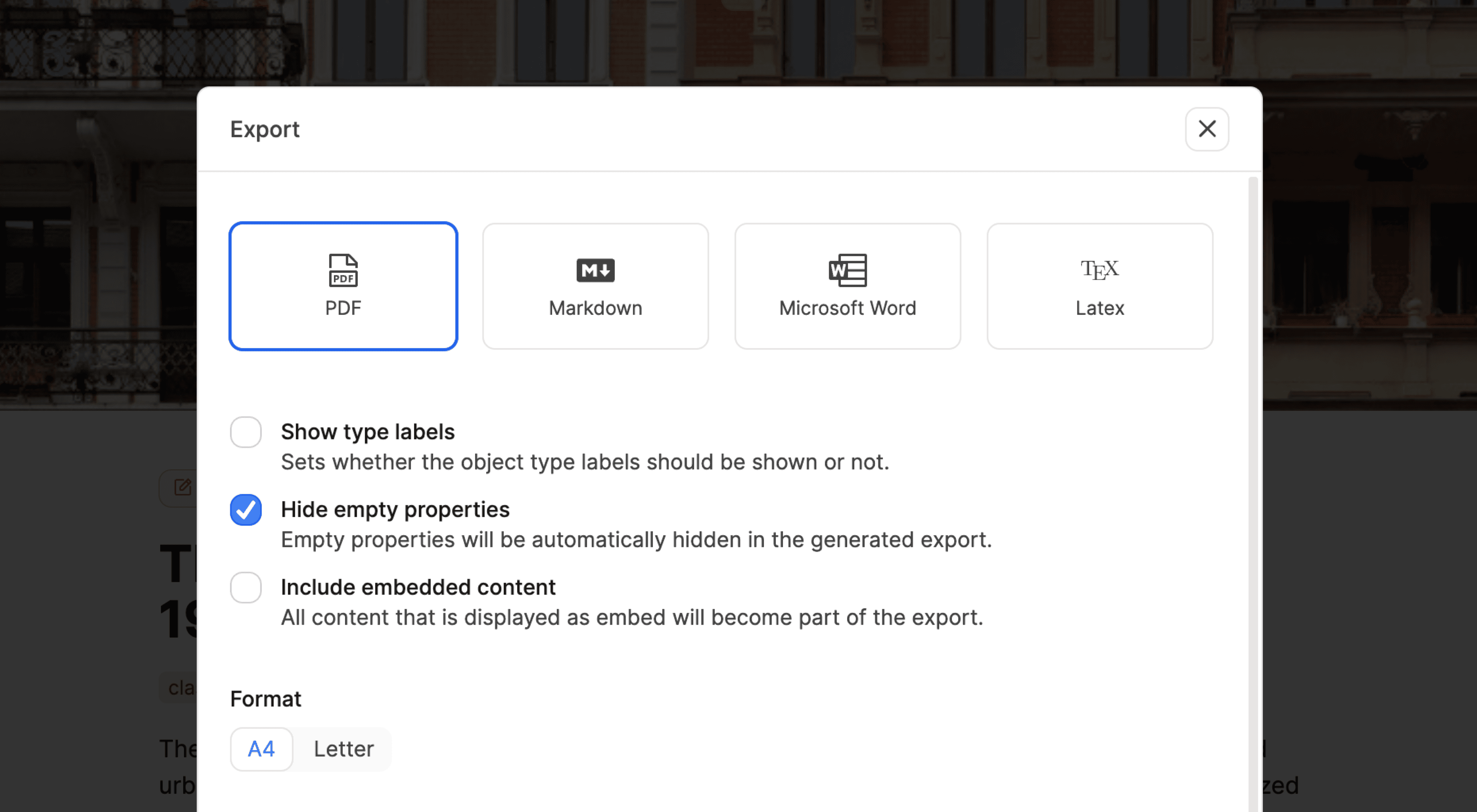Image resolution: width=1477 pixels, height=812 pixels.
Task: Click the Microsoft Word label text
Action: click(847, 308)
